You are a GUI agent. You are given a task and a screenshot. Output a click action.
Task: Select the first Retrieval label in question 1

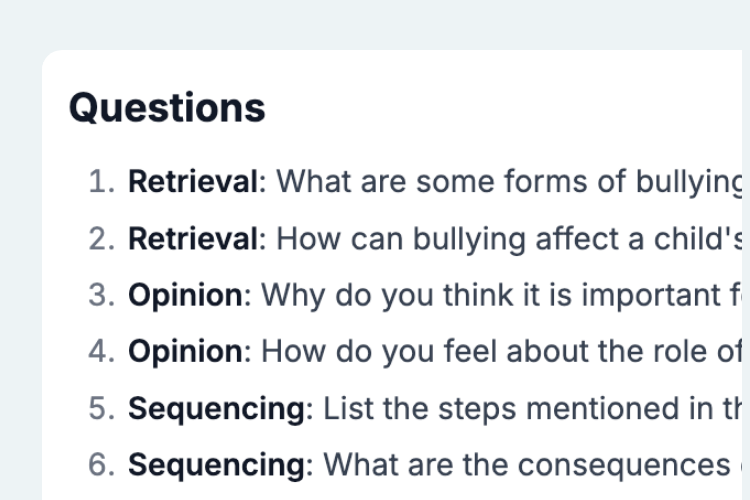point(193,182)
